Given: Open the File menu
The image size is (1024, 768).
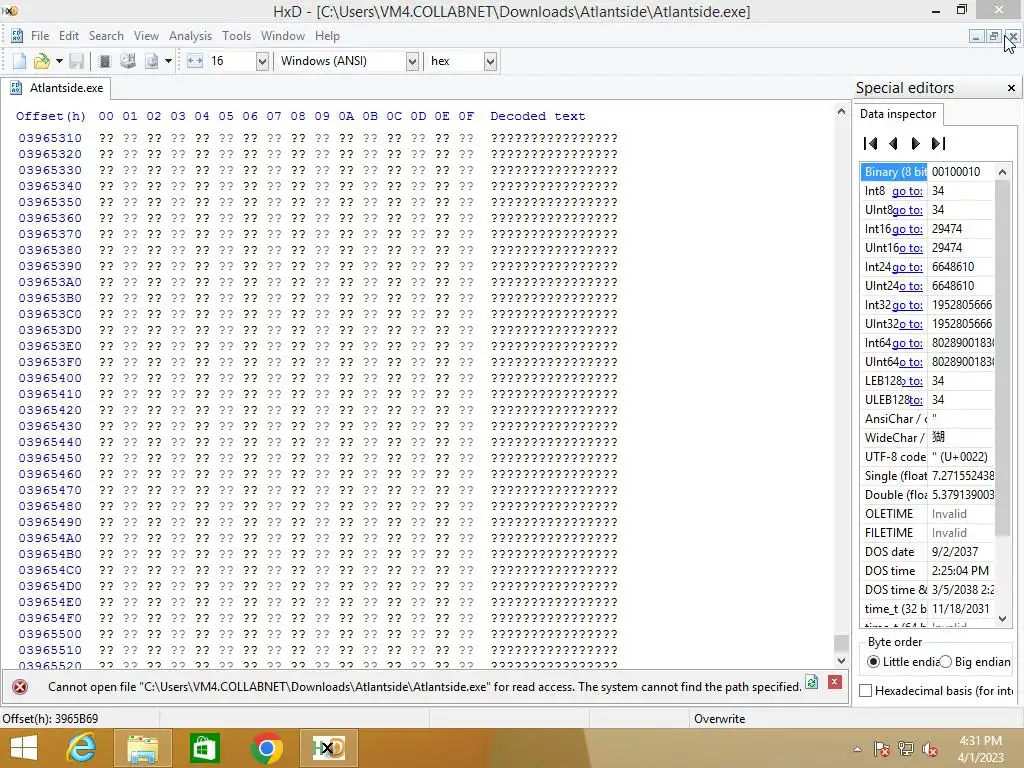Looking at the screenshot, I should pos(40,36).
